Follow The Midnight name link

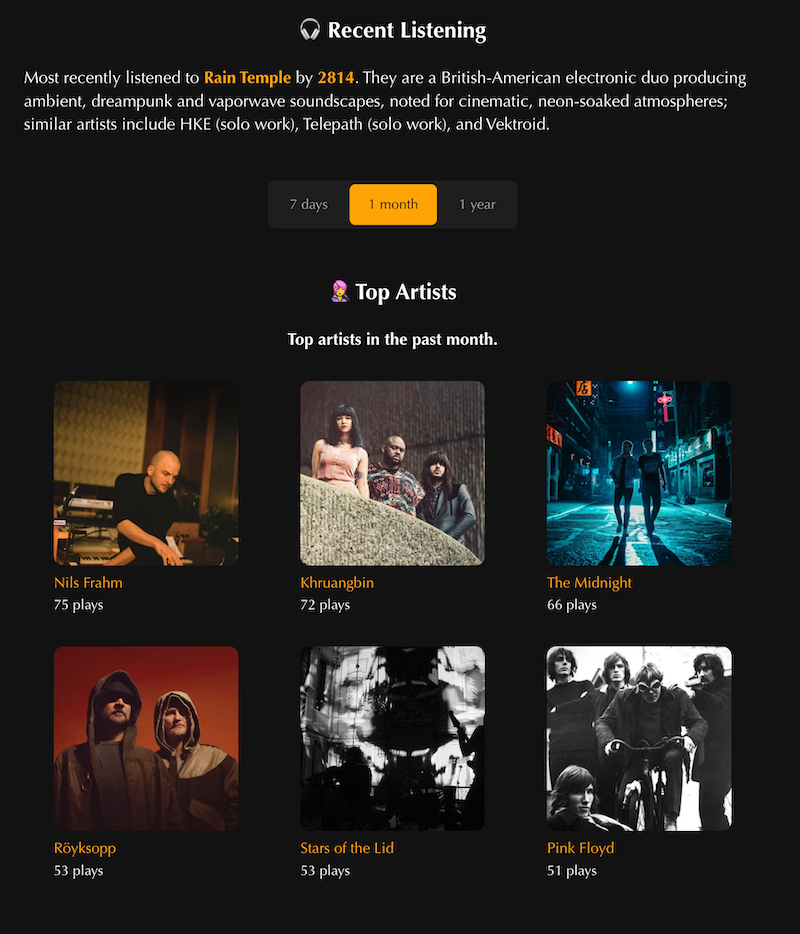[589, 583]
